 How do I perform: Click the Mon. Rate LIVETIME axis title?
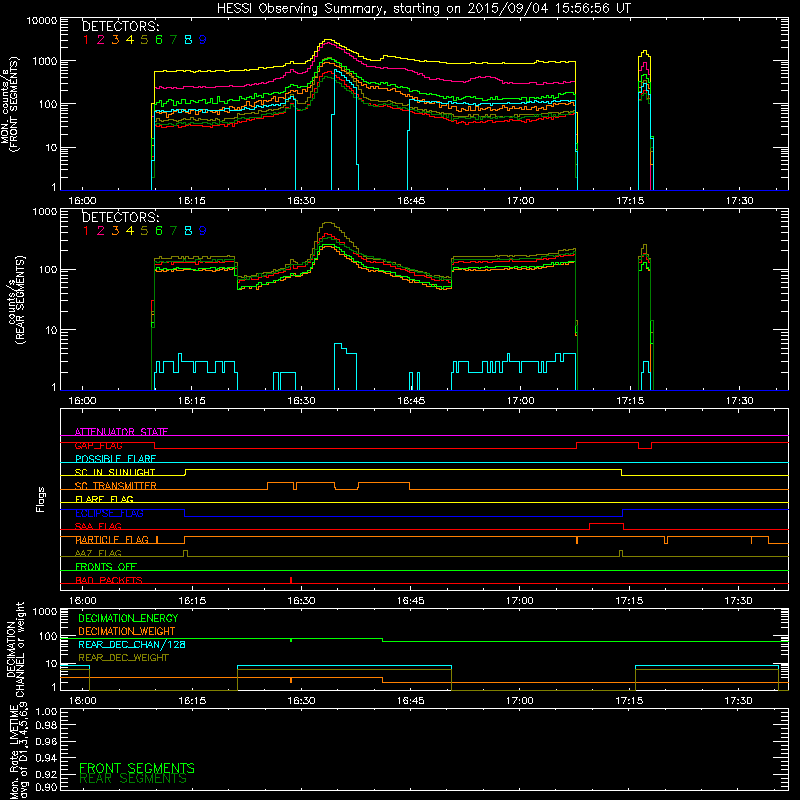(19, 751)
